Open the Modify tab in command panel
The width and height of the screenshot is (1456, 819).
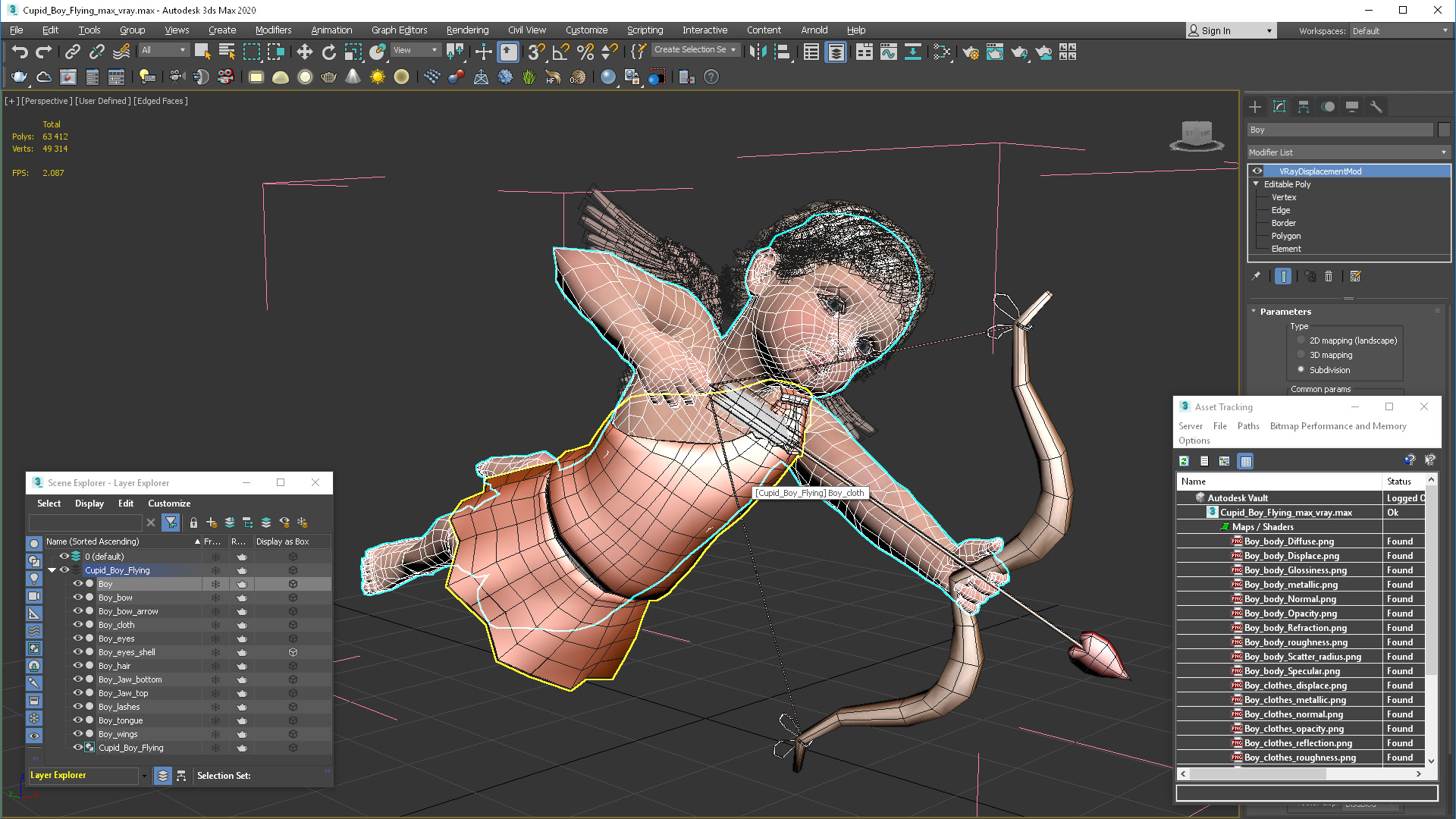click(1279, 107)
